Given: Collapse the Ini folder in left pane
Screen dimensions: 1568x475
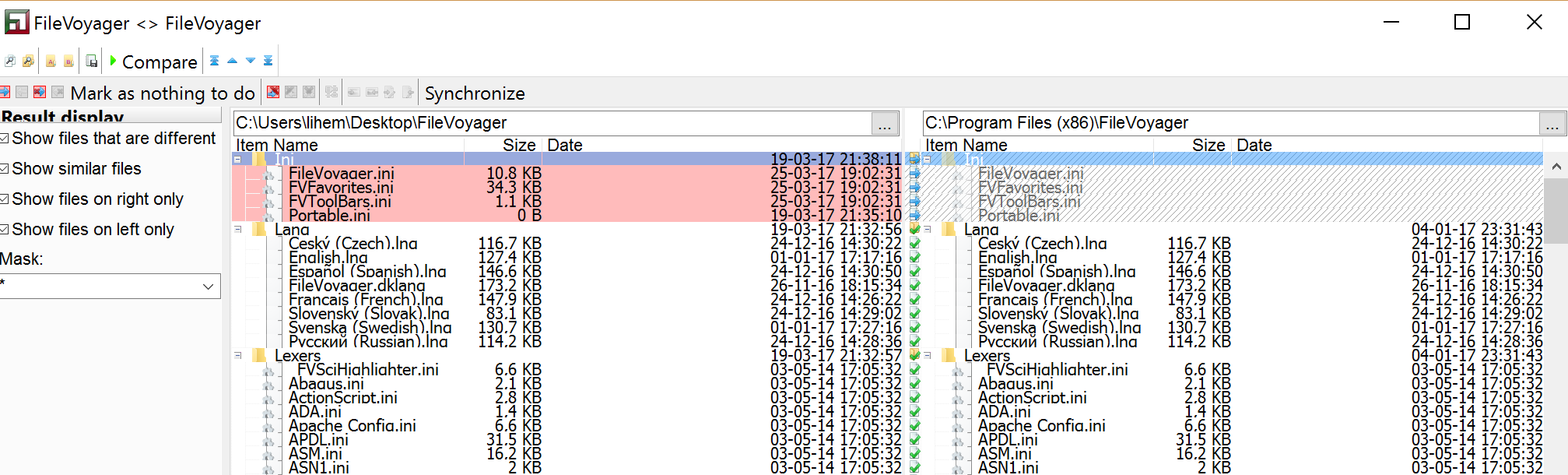Looking at the screenshot, I should [237, 159].
